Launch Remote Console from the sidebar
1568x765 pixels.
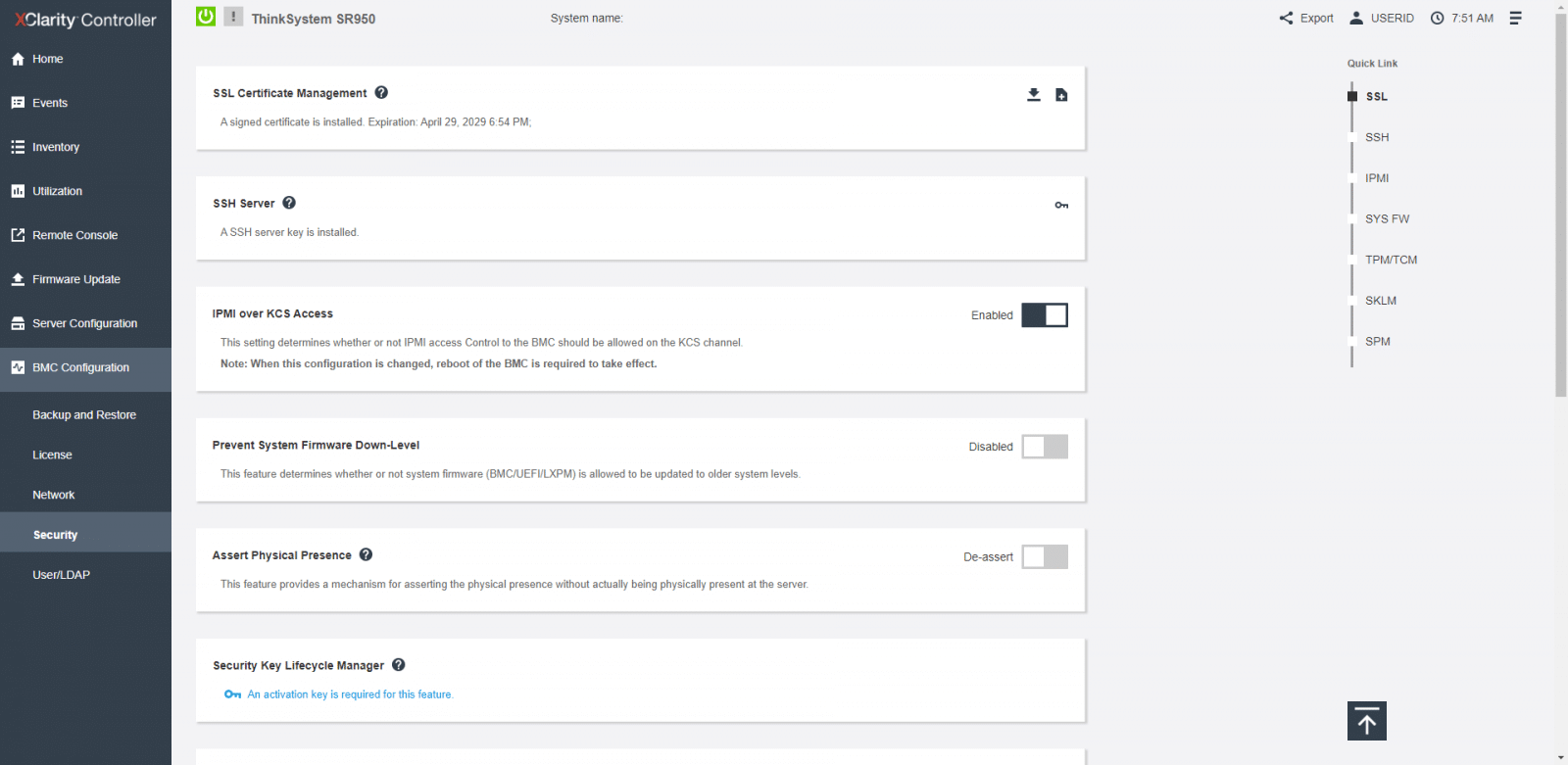[85, 235]
